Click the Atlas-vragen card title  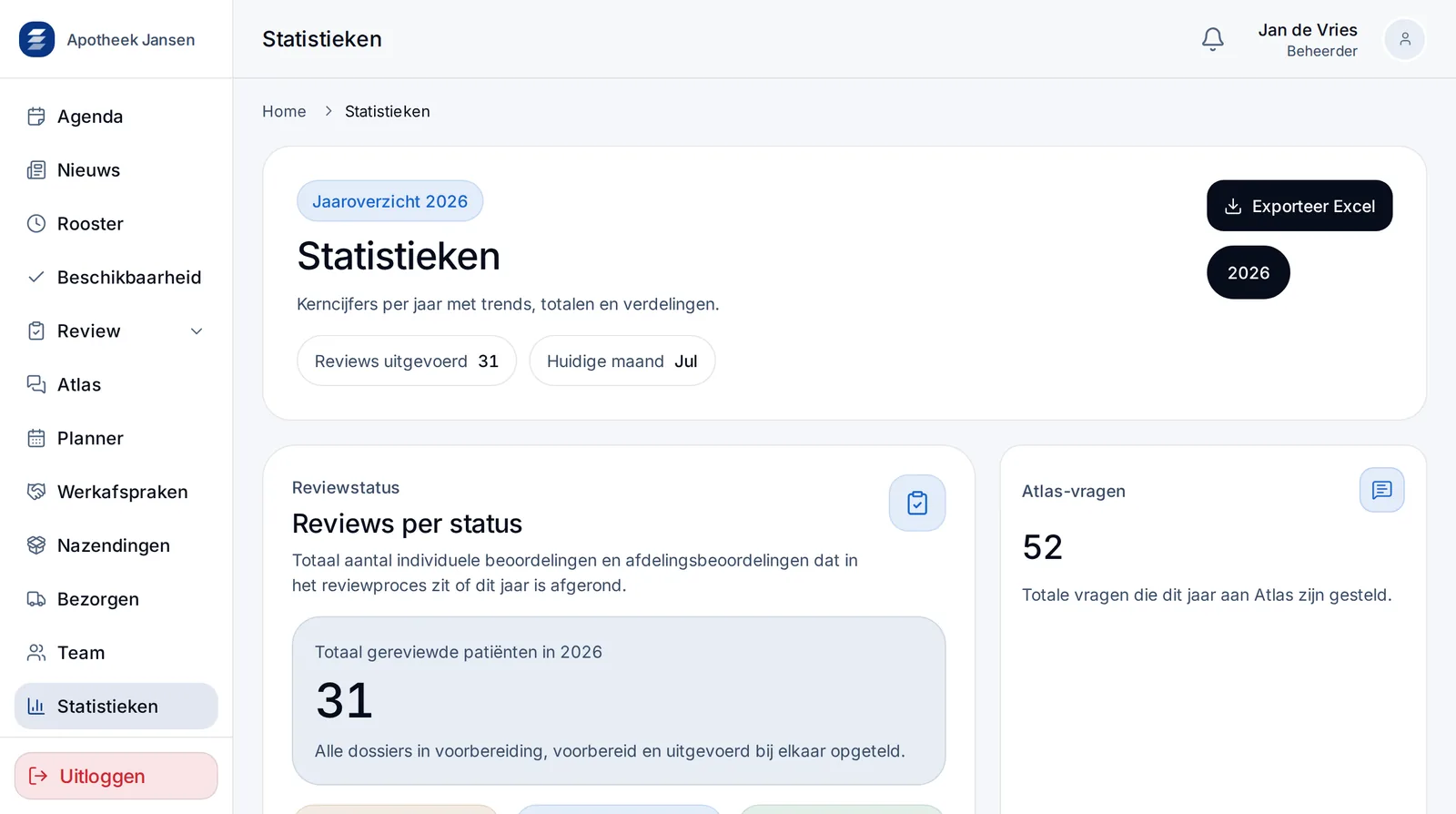pyautogui.click(x=1074, y=491)
